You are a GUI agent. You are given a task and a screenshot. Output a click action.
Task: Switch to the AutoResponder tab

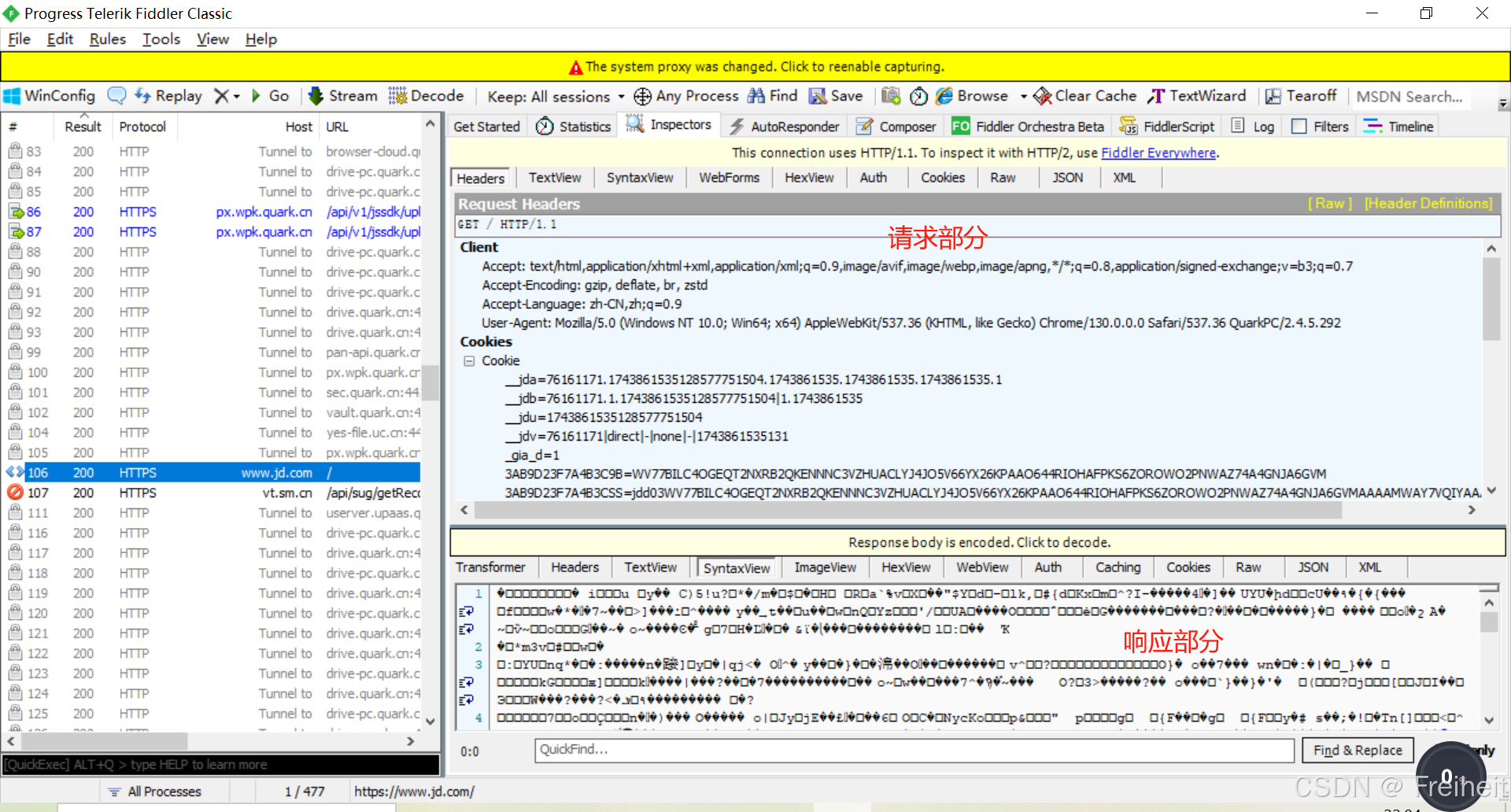785,127
